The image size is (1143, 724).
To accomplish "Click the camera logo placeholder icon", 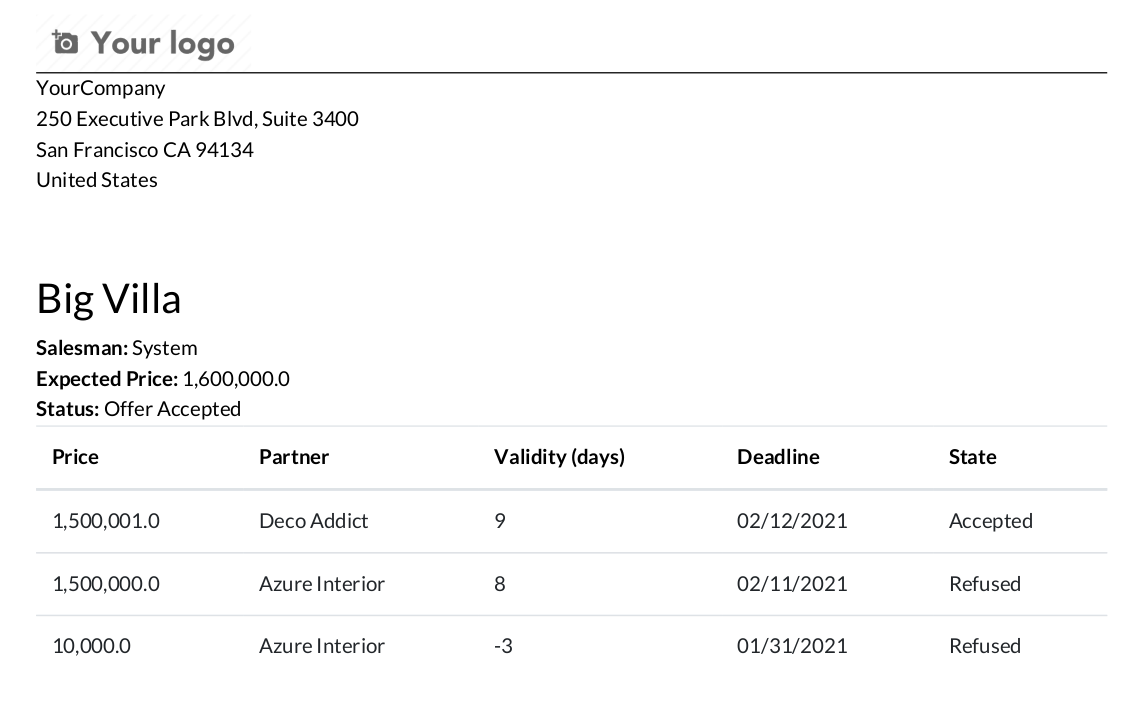I will tap(63, 42).
